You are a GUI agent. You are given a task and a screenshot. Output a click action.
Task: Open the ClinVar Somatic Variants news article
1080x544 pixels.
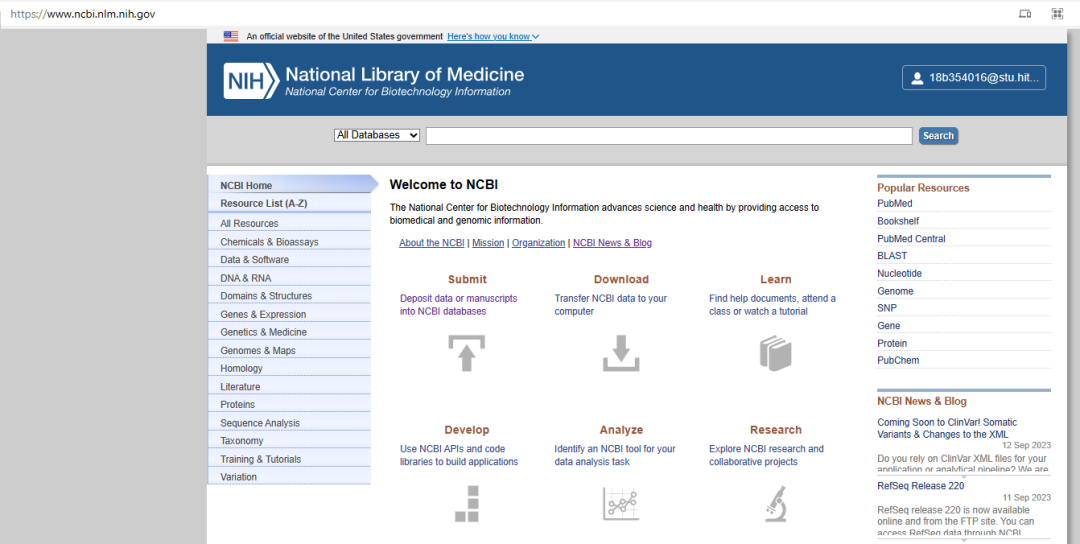tap(947, 428)
